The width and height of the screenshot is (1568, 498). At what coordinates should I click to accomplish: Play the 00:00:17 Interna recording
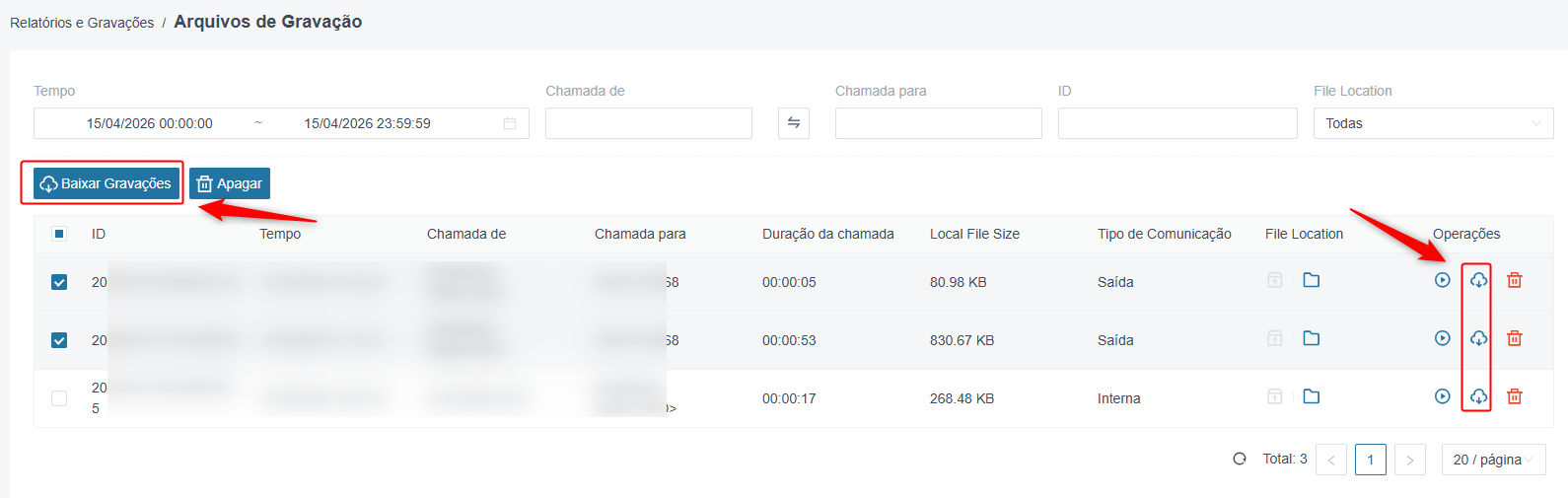click(1442, 396)
